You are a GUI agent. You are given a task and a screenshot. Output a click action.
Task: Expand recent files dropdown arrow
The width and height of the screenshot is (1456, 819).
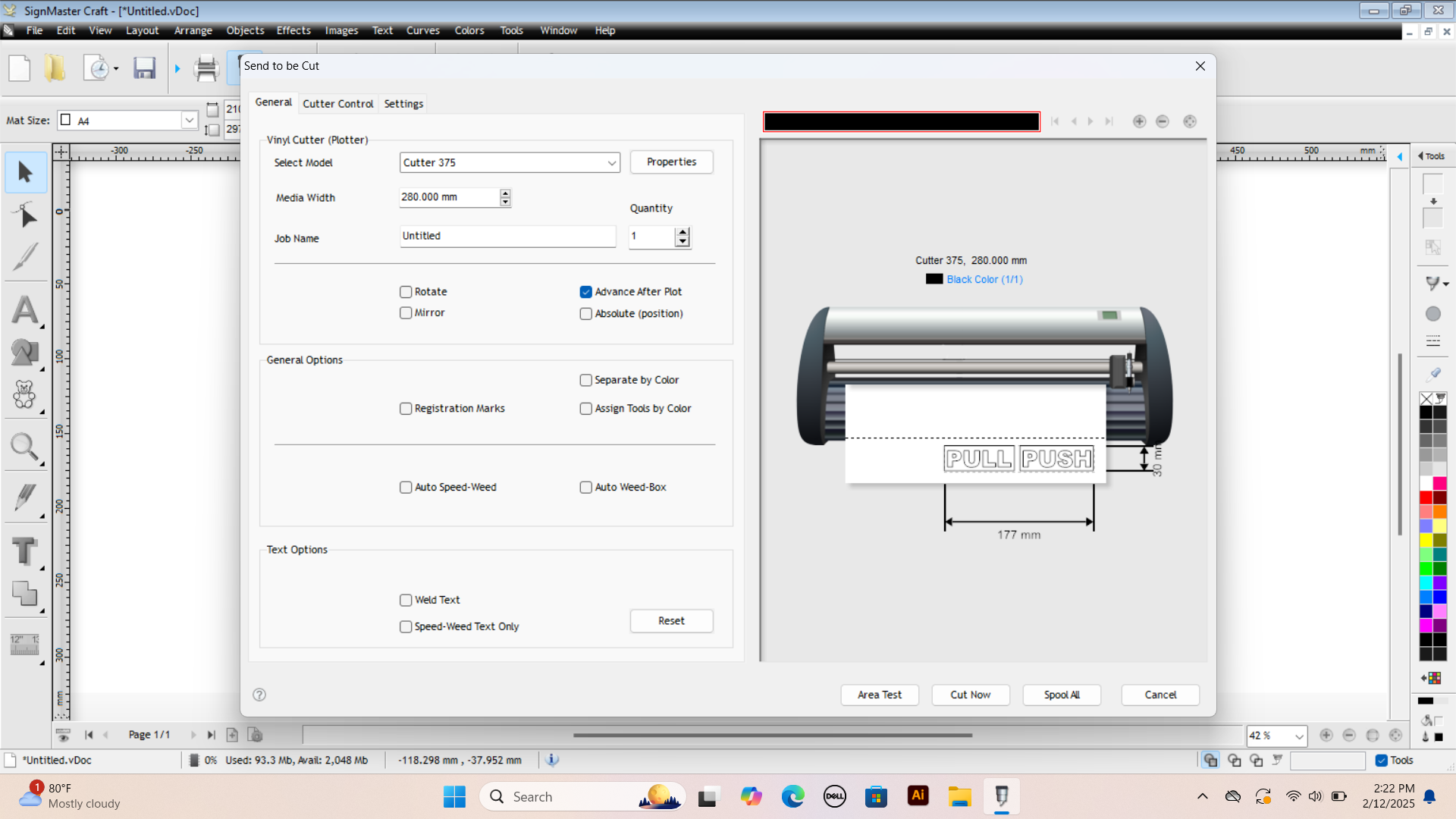coord(116,69)
